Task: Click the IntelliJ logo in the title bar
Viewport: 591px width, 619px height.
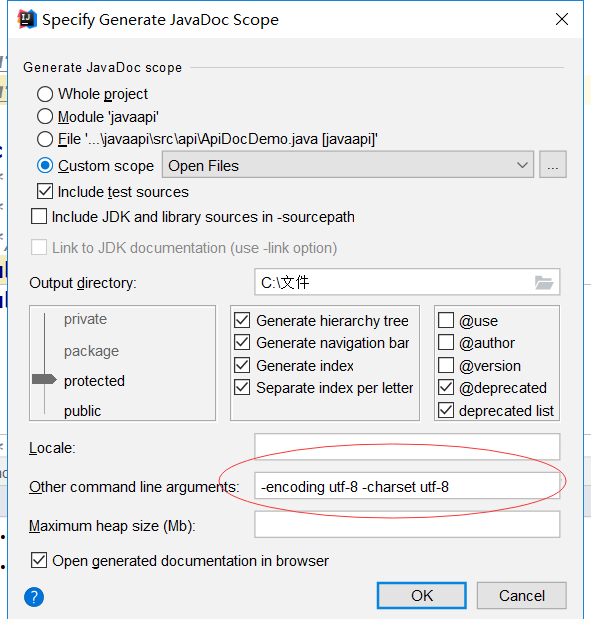Action: pyautogui.click(x=27, y=19)
